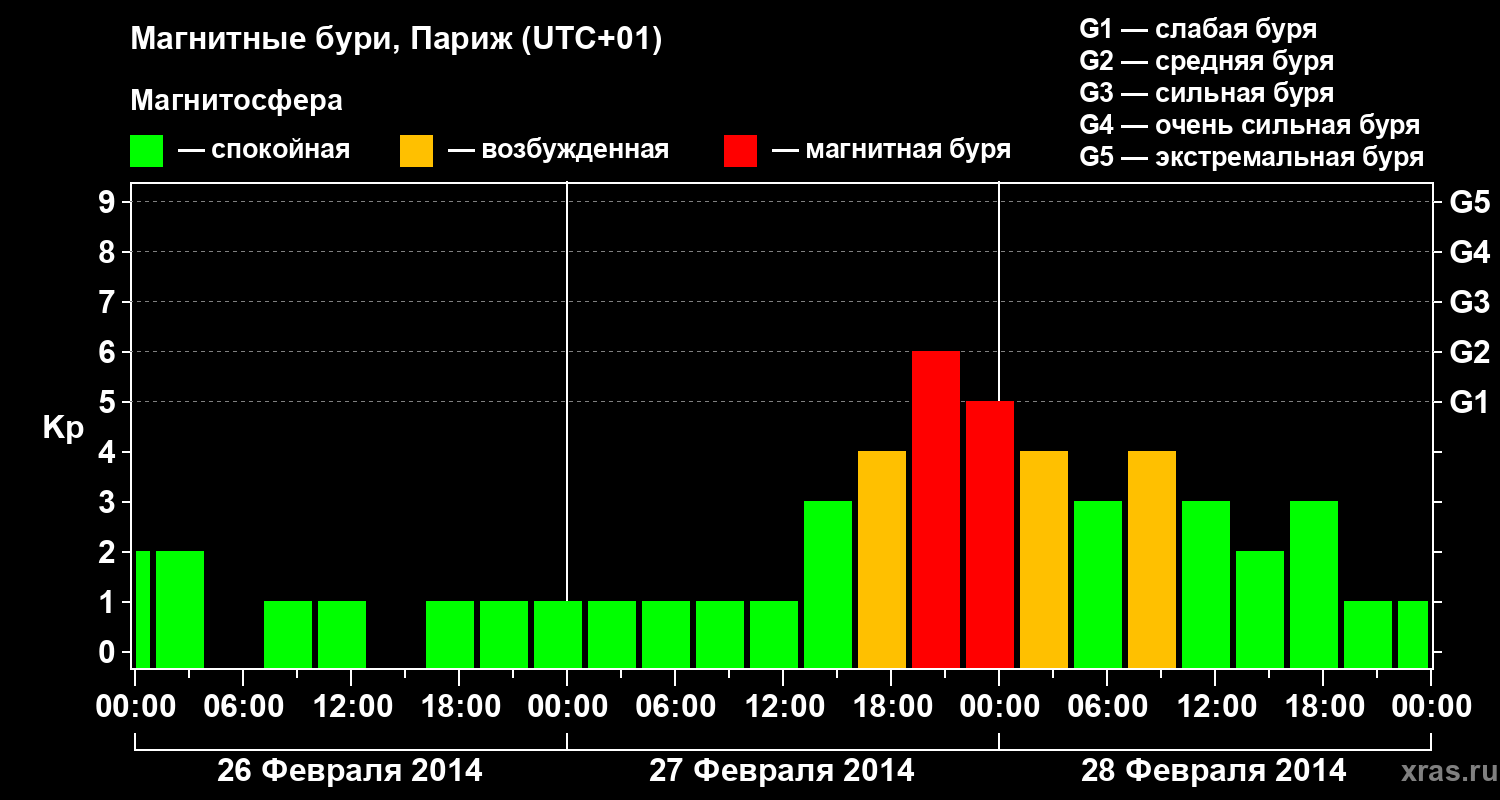Screen dimensions: 1500x800
Task: Click the Kp axis value '3'
Action: click(x=109, y=502)
